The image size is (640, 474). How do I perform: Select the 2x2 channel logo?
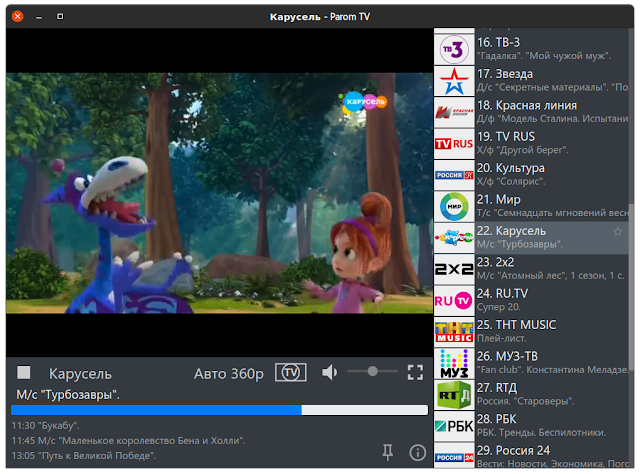(x=454, y=269)
